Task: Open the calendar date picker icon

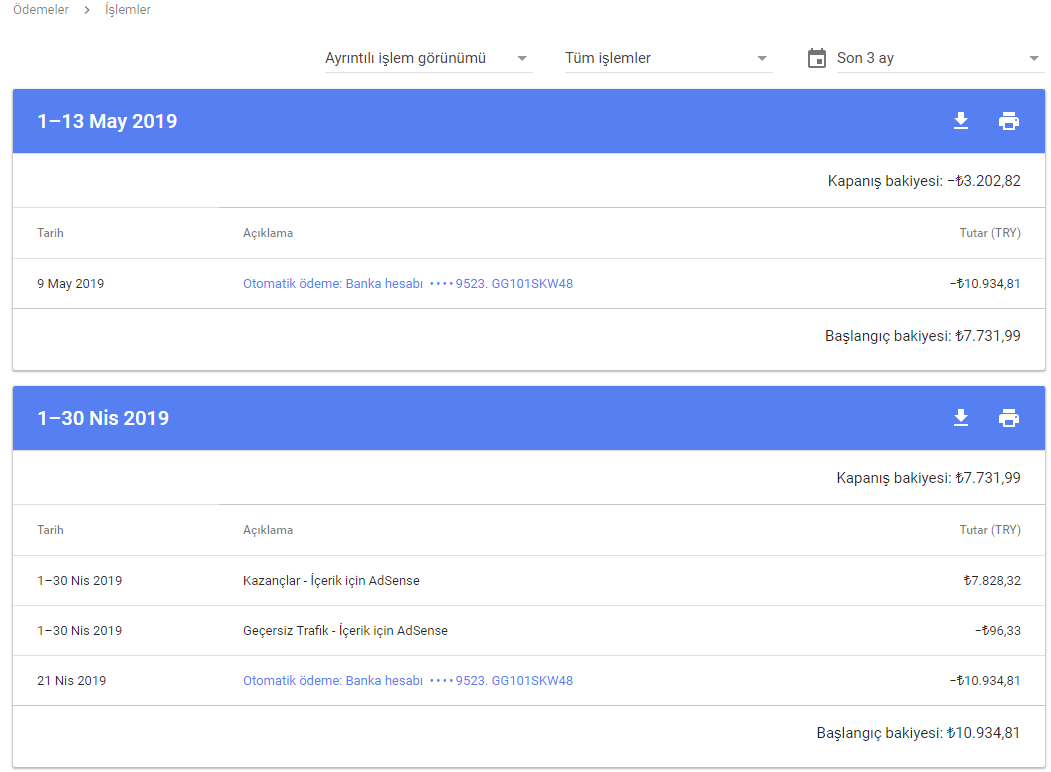Action: [815, 57]
